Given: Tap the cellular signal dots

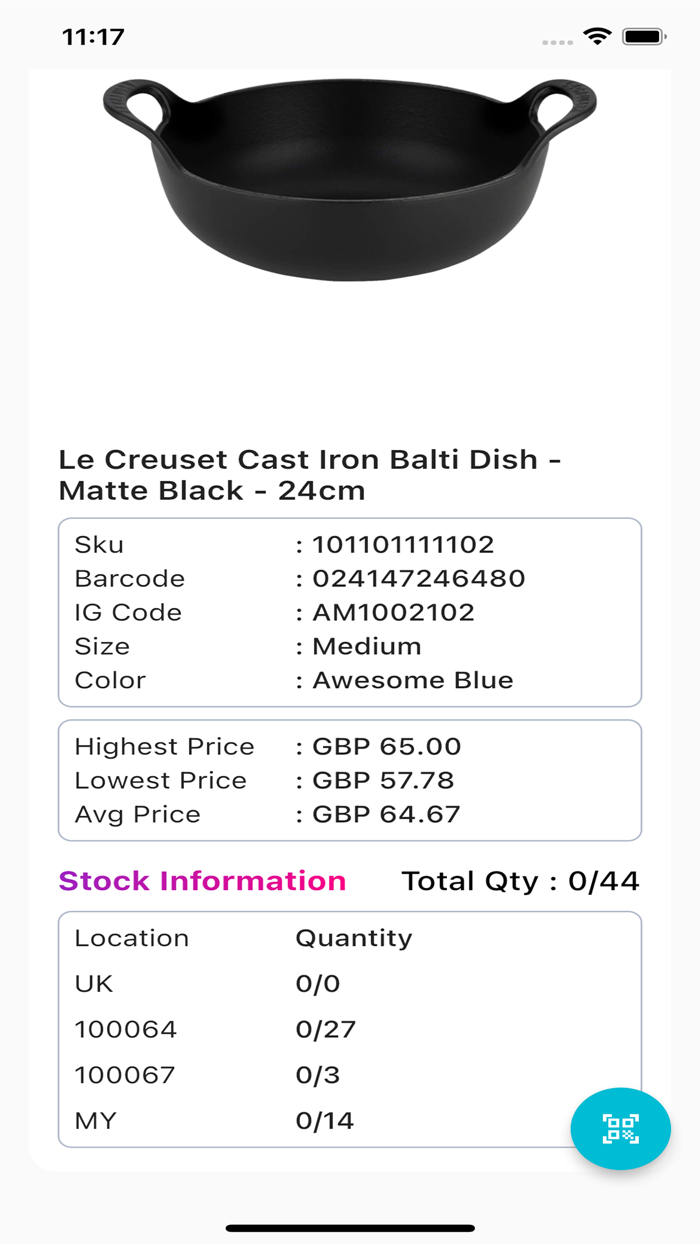Looking at the screenshot, I should (557, 42).
